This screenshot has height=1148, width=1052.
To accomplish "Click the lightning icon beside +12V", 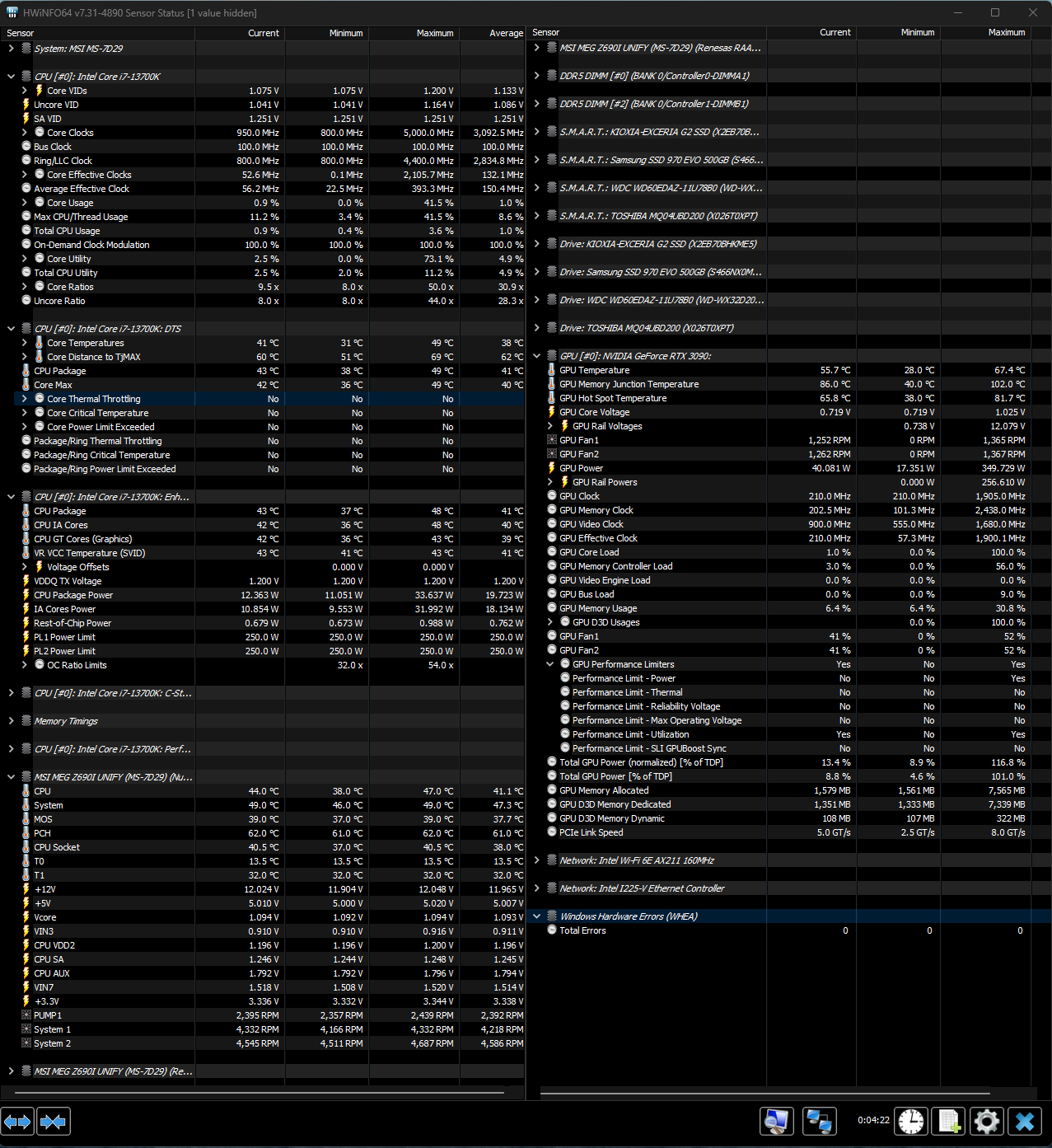I will (26, 889).
